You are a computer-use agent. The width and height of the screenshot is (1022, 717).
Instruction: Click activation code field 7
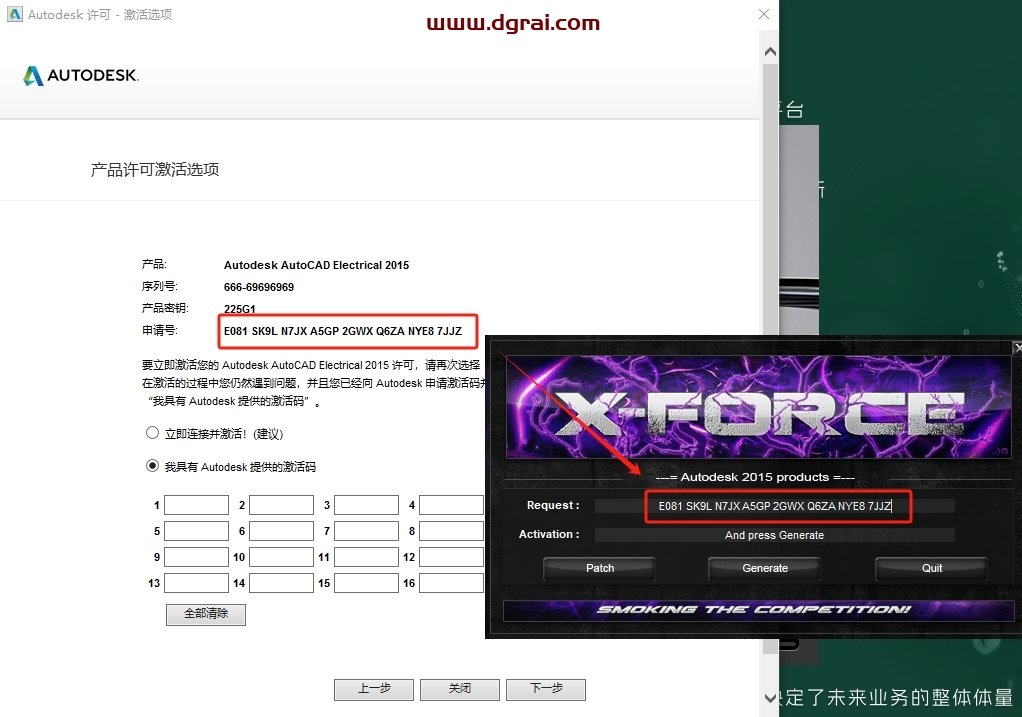366,531
